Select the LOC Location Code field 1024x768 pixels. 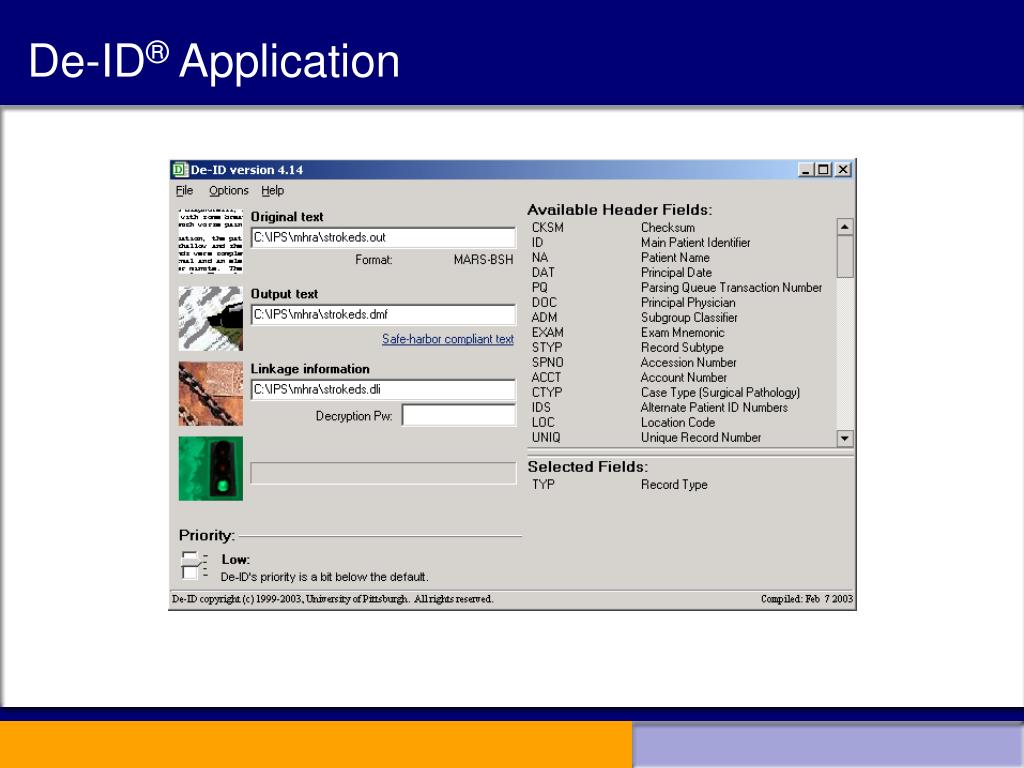pyautogui.click(x=677, y=423)
